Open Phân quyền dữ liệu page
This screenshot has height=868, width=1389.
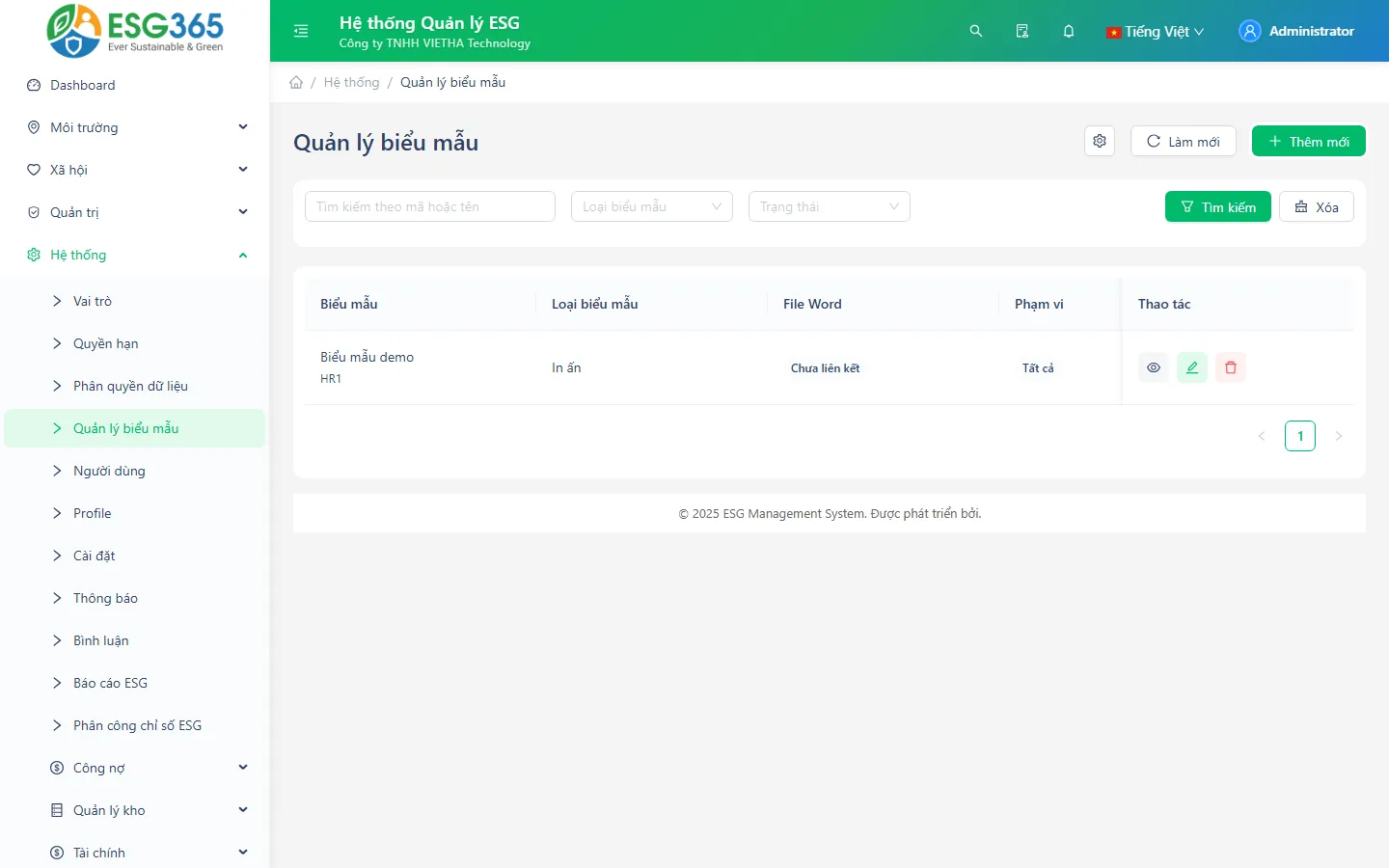[x=135, y=386]
